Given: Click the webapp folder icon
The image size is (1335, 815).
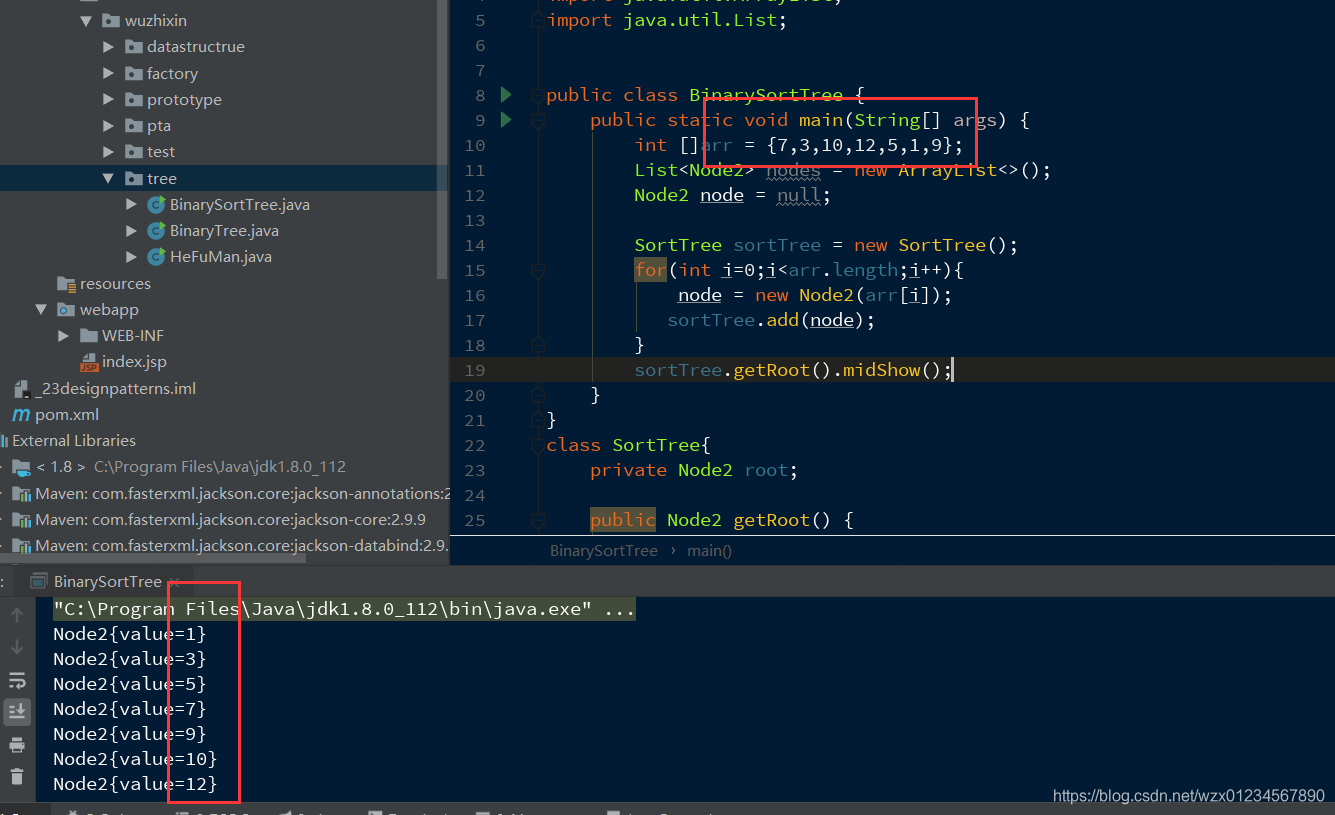Looking at the screenshot, I should tap(65, 310).
